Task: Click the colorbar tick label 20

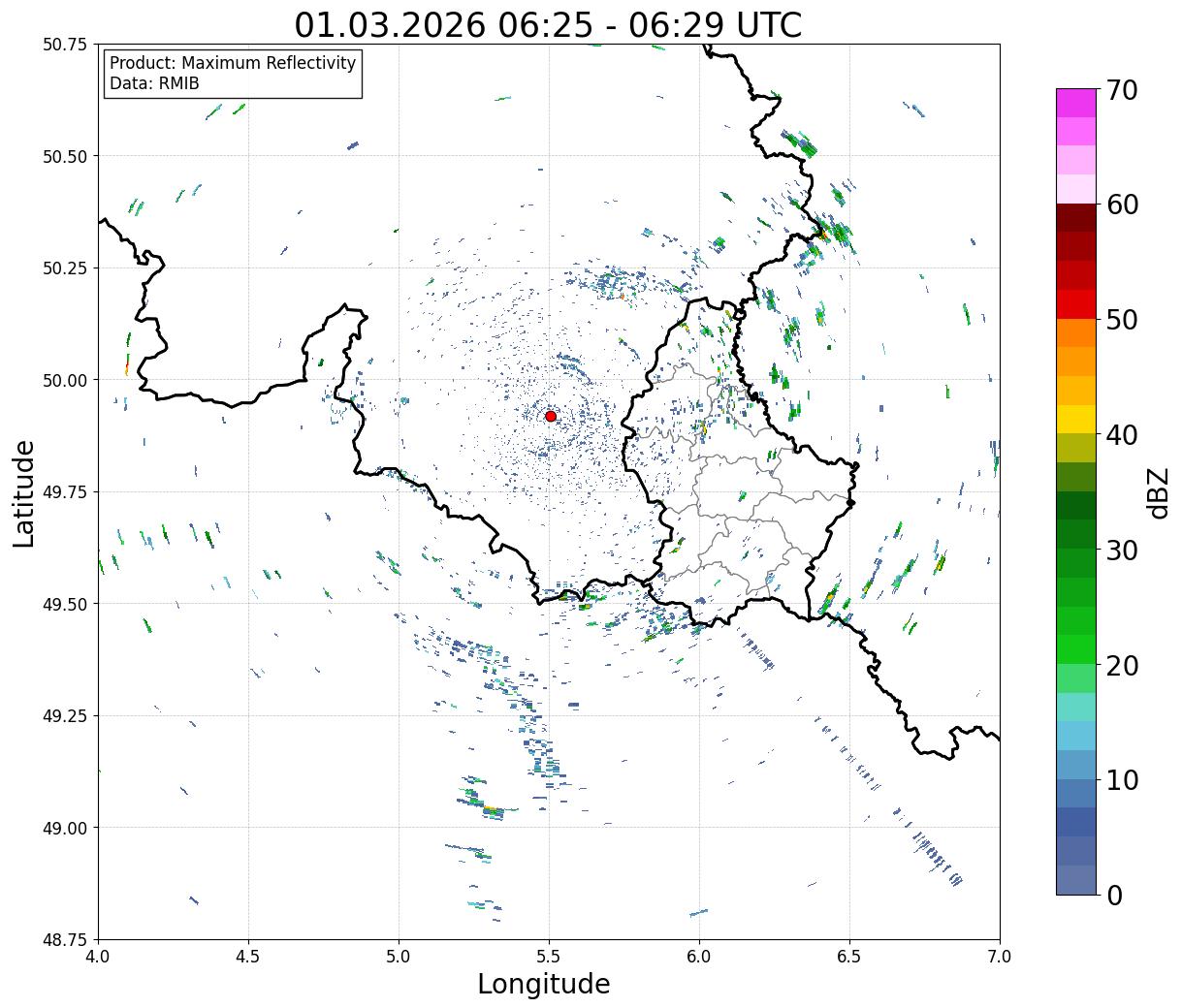Action: tap(1122, 666)
